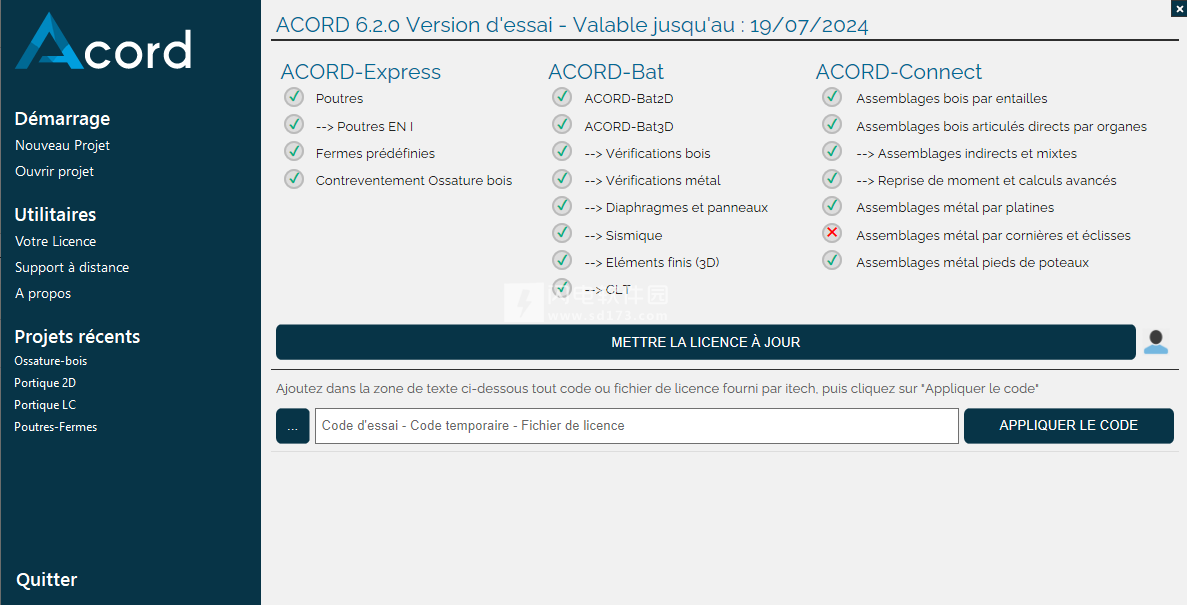Image resolution: width=1187 pixels, height=605 pixels.
Task: Close the ACORD window
Action: (x=1179, y=8)
